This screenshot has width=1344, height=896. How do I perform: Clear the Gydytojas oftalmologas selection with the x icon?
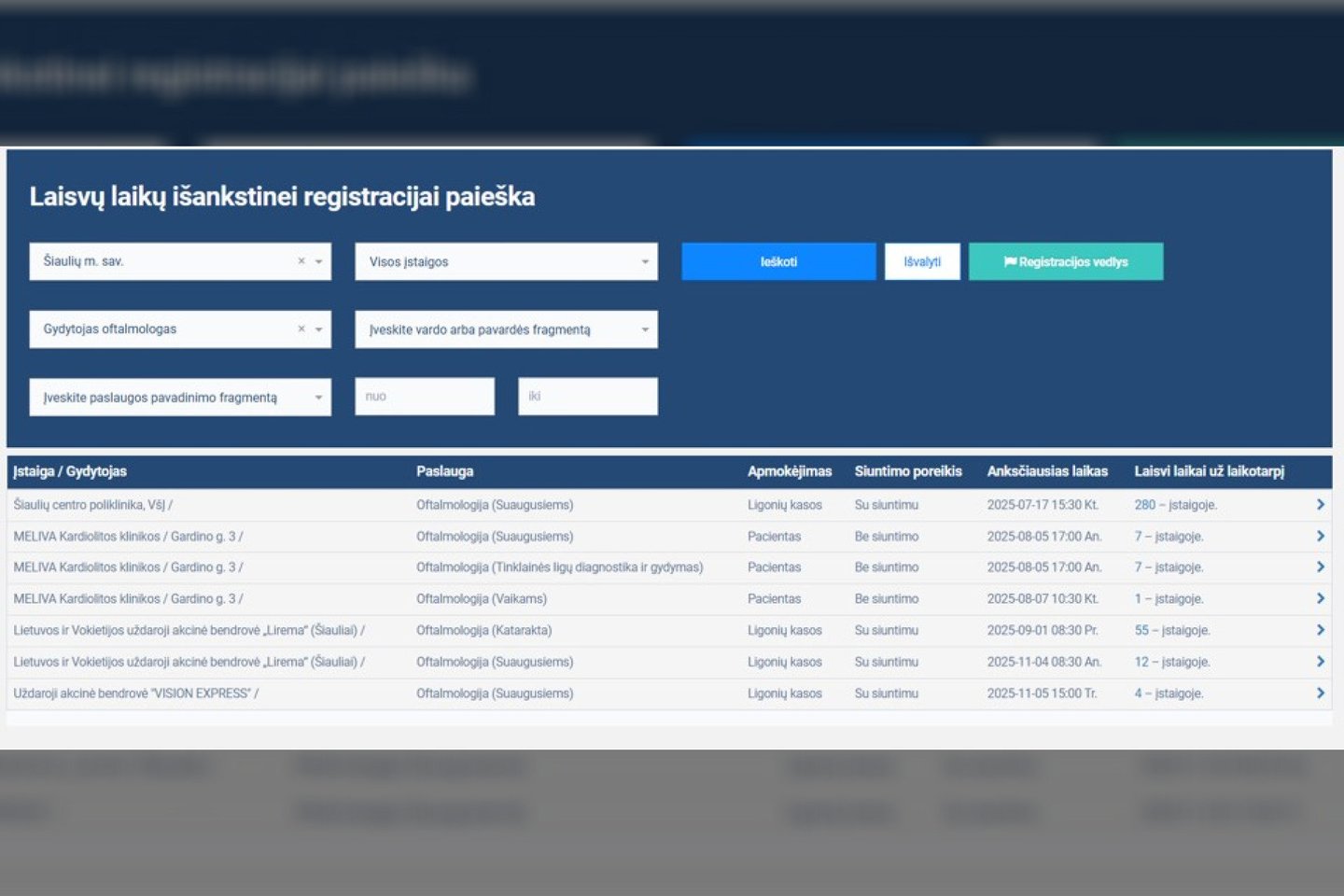pos(301,329)
